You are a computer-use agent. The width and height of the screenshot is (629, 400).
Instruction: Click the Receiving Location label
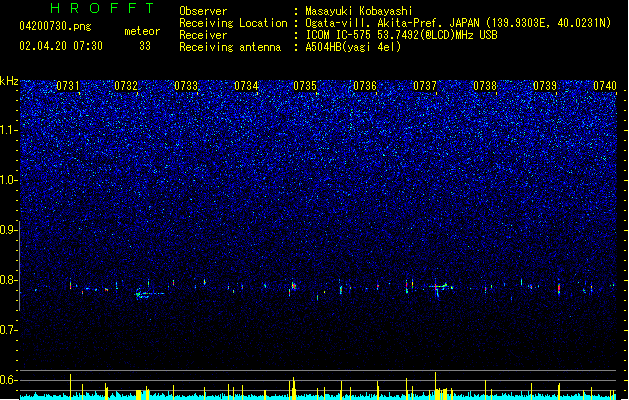pos(233,23)
